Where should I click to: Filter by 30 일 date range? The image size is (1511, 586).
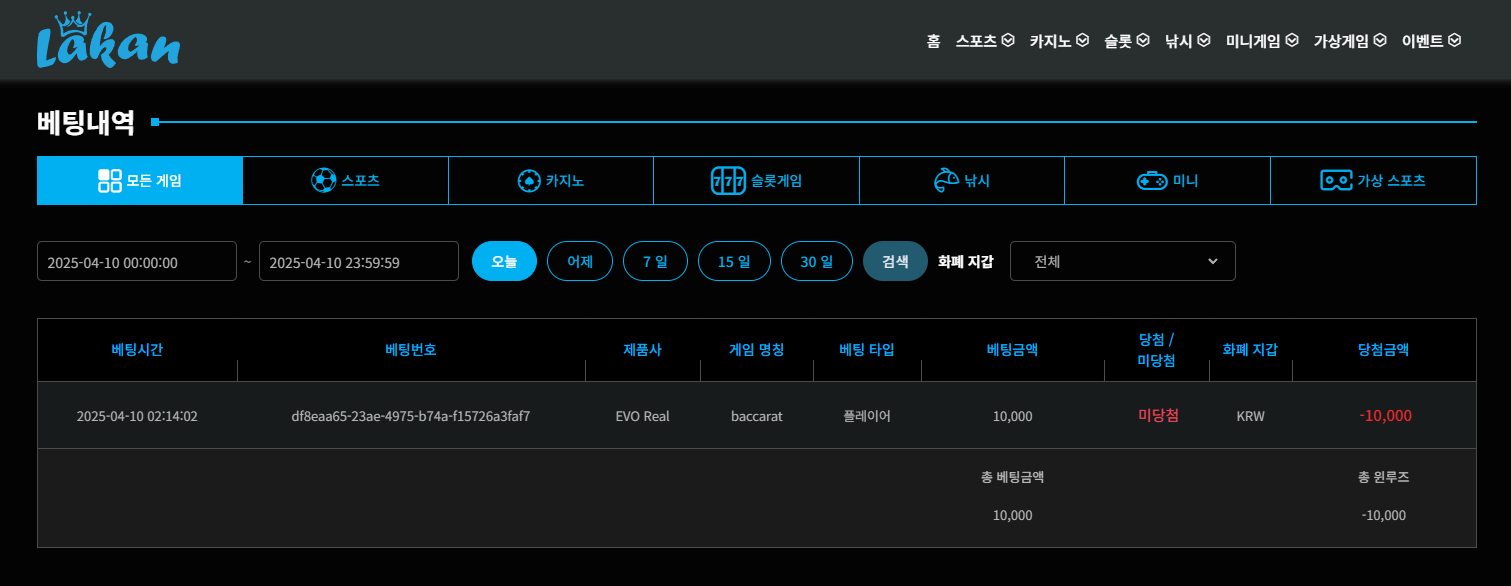[816, 261]
